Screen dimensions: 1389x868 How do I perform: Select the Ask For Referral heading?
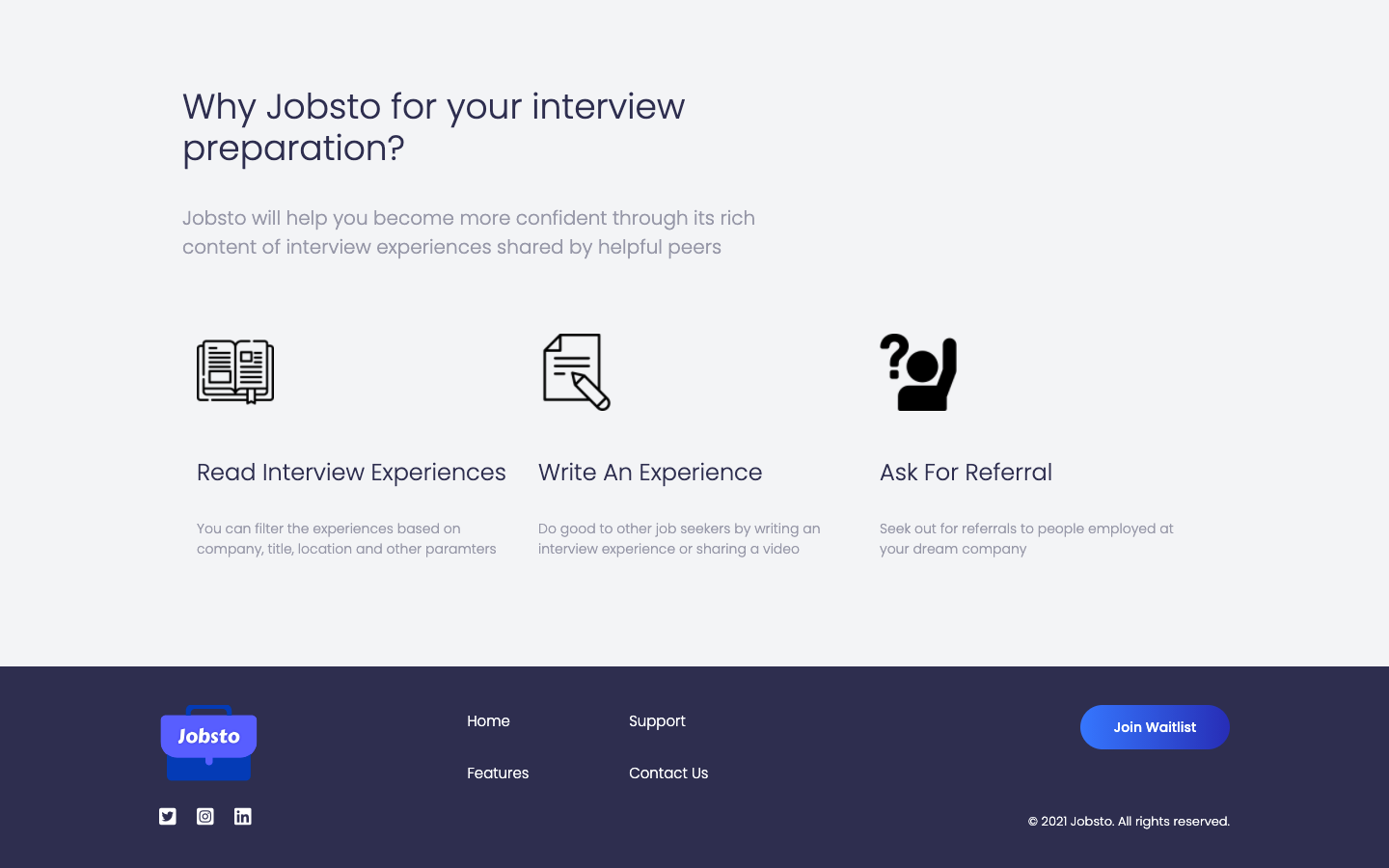point(966,473)
